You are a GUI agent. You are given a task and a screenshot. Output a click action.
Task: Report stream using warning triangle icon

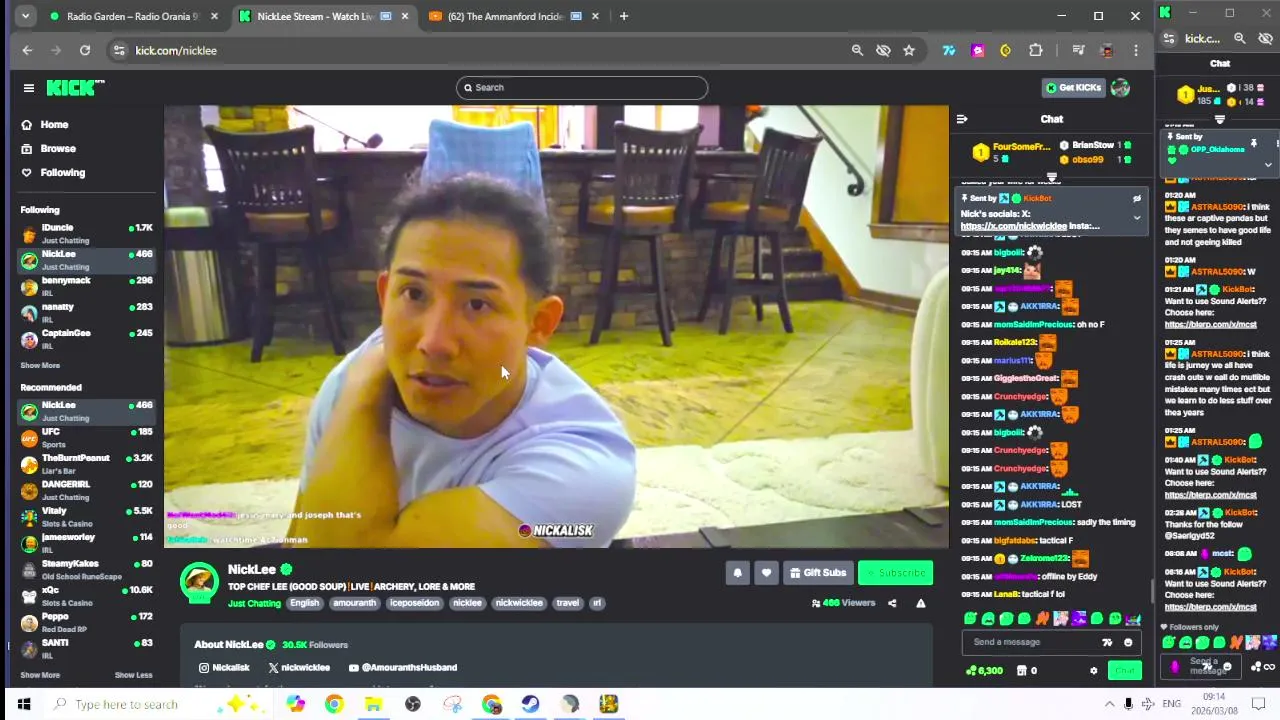(921, 603)
